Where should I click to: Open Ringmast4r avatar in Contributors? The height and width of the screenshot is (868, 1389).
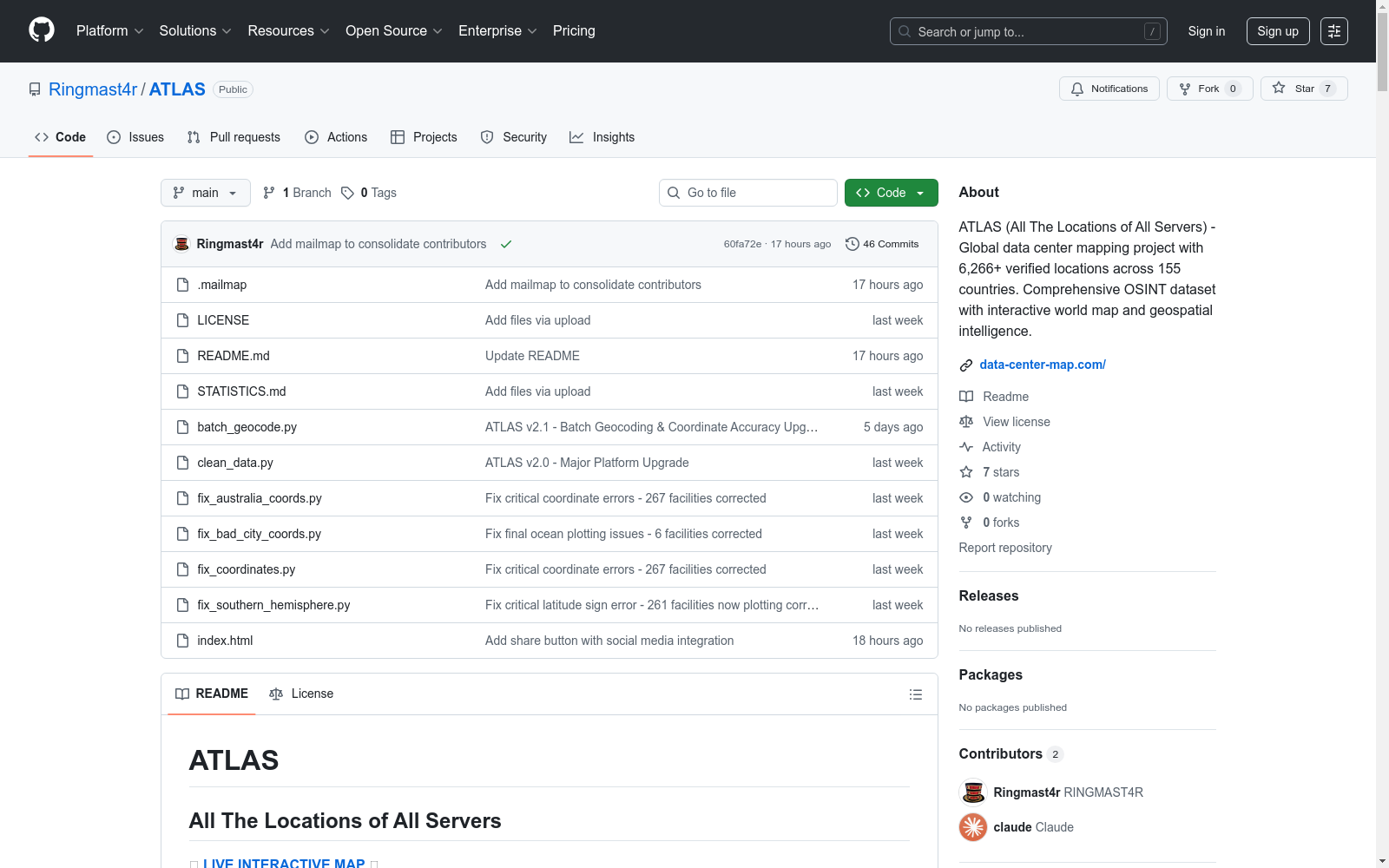click(x=973, y=792)
